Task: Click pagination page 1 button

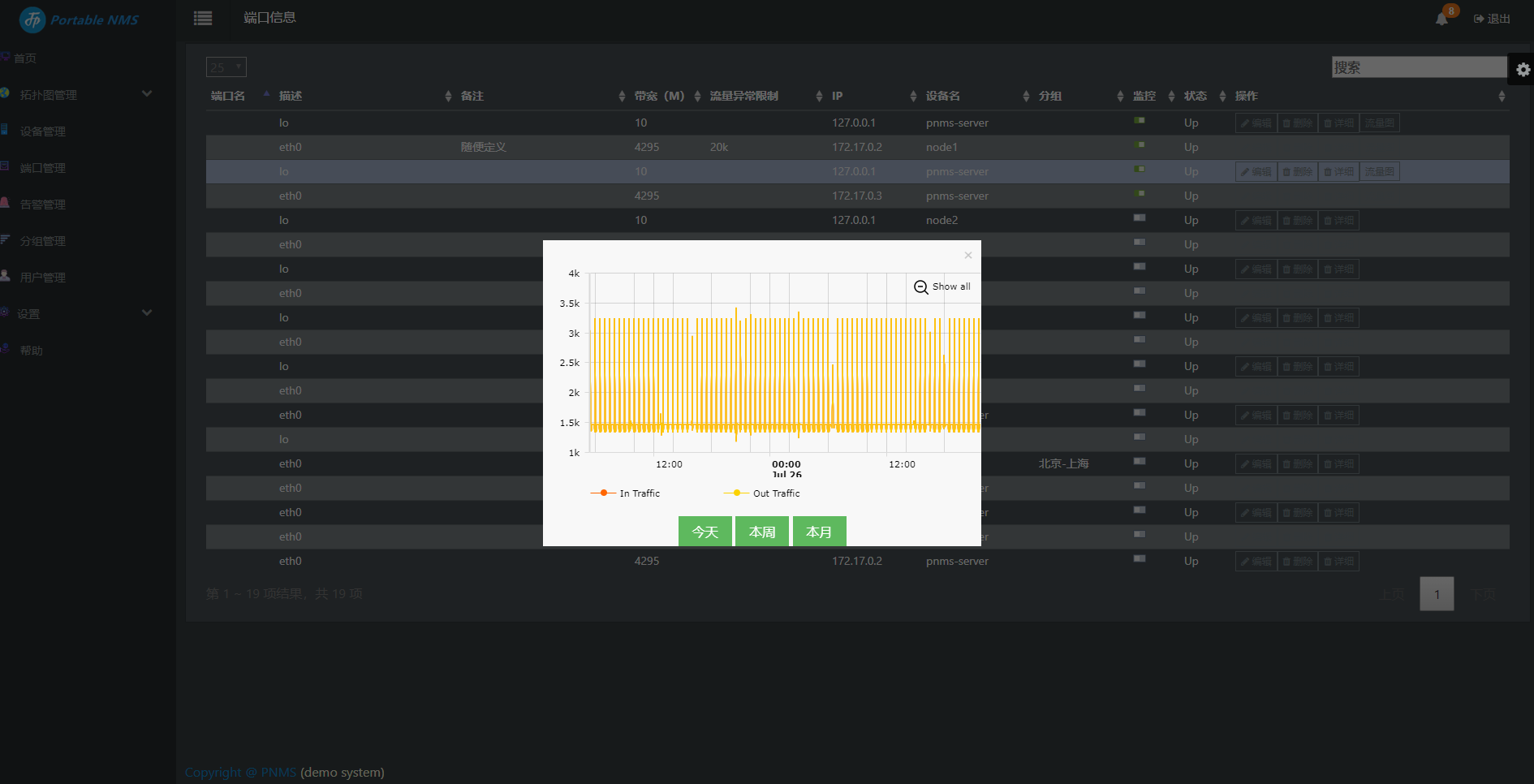Action: (x=1437, y=594)
